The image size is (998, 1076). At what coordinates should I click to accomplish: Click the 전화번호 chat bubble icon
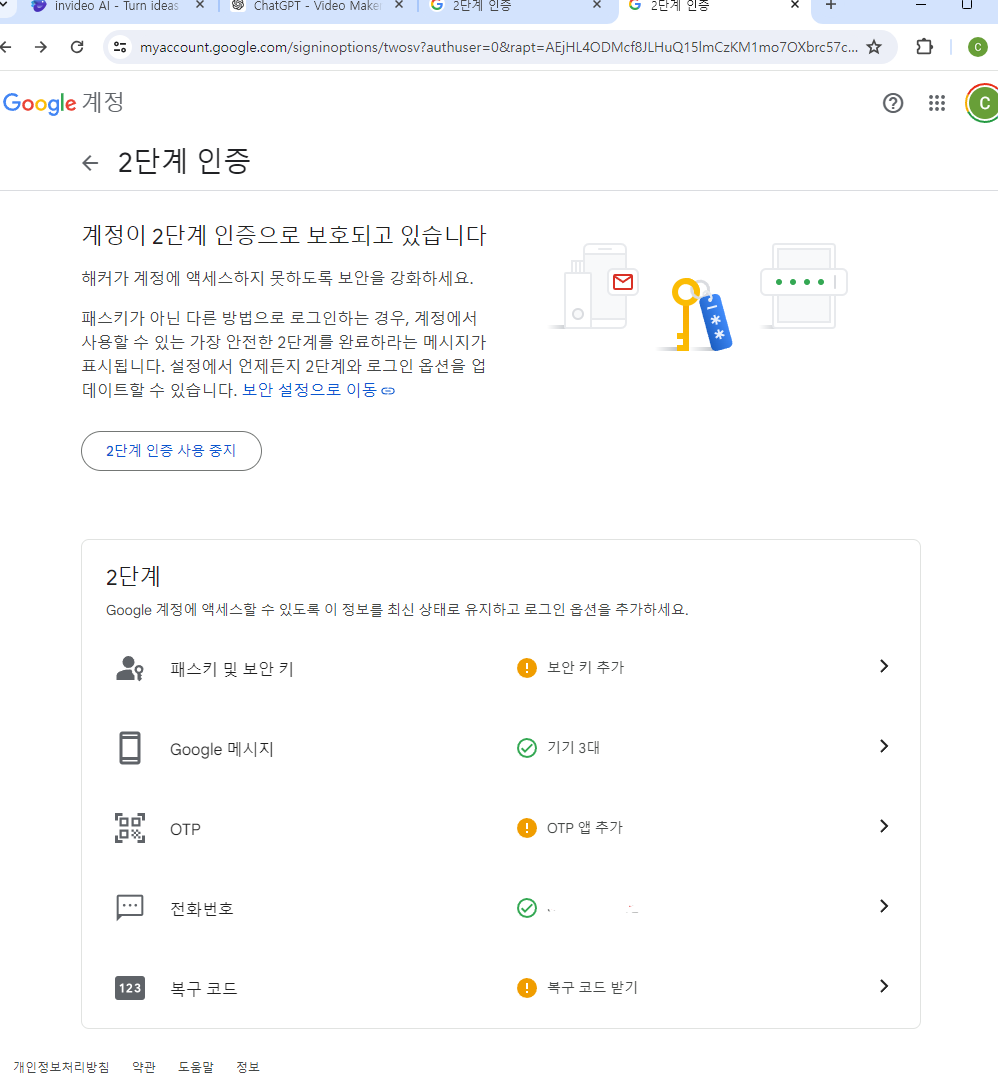click(130, 907)
